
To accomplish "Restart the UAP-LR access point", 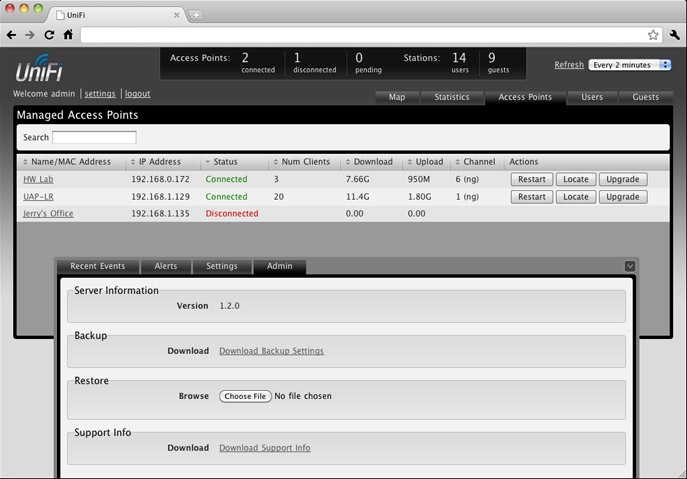I will pyautogui.click(x=532, y=197).
